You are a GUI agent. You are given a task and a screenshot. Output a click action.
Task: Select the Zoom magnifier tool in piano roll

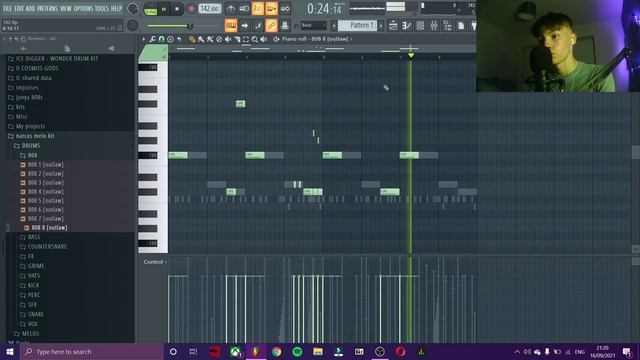coord(255,39)
